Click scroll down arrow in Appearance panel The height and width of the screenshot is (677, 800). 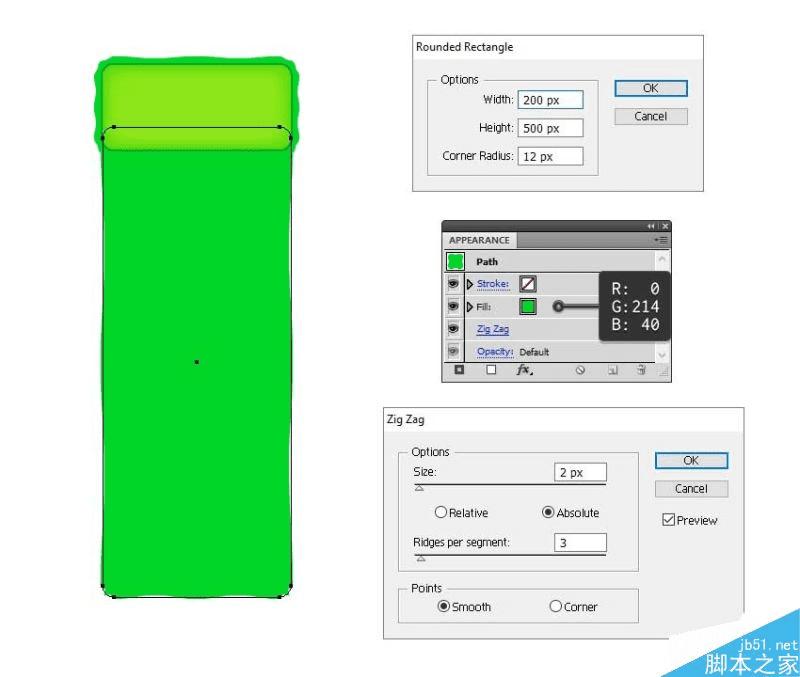[662, 355]
